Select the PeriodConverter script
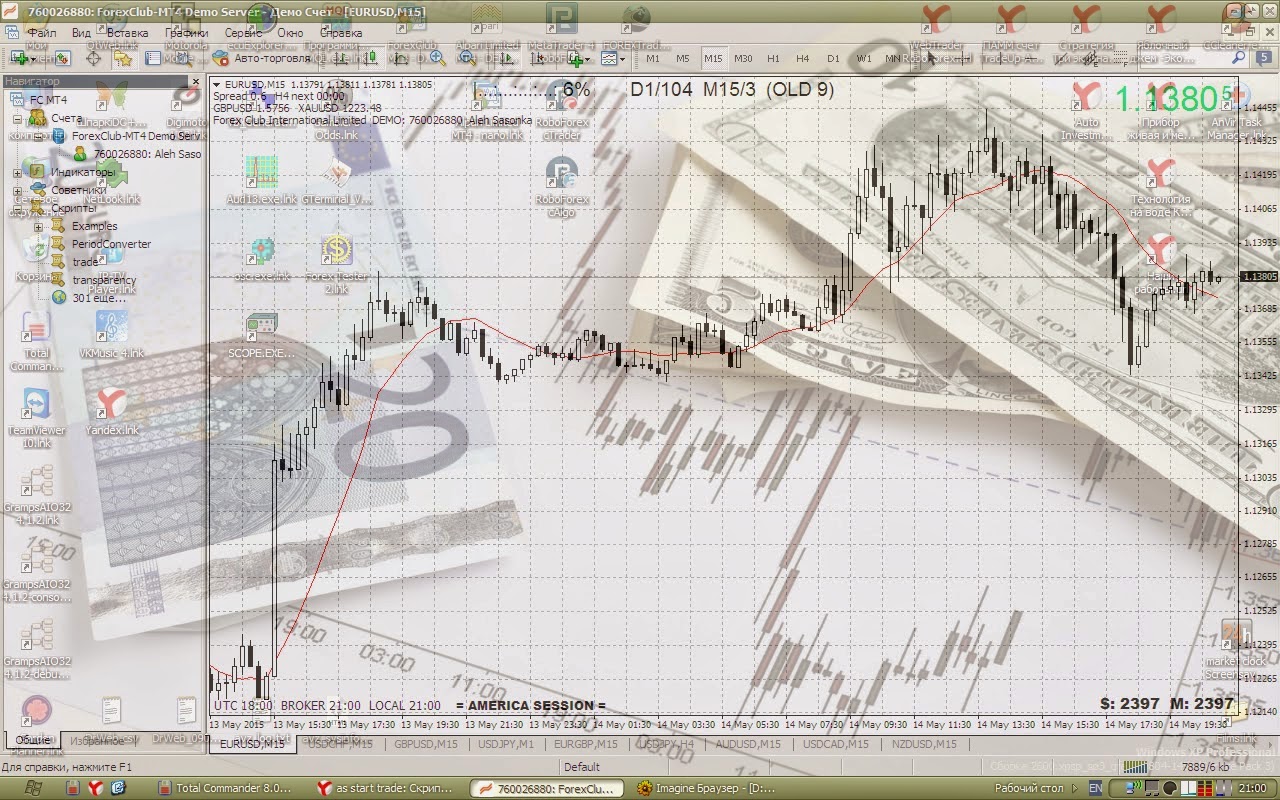 coord(111,244)
